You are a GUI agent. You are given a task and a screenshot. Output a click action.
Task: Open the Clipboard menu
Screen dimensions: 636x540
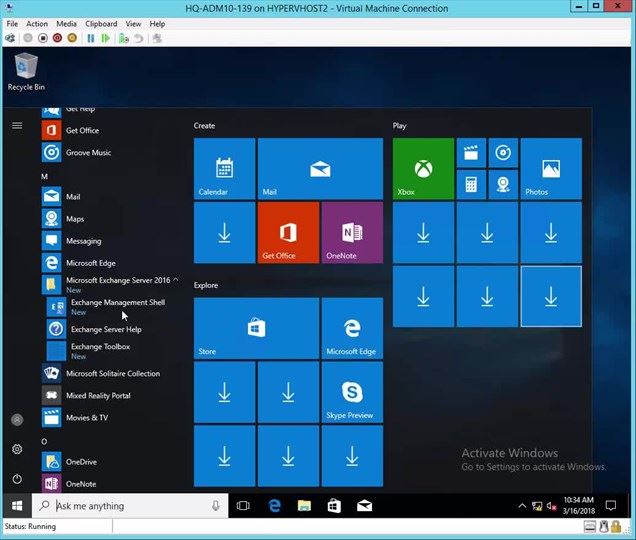click(100, 23)
